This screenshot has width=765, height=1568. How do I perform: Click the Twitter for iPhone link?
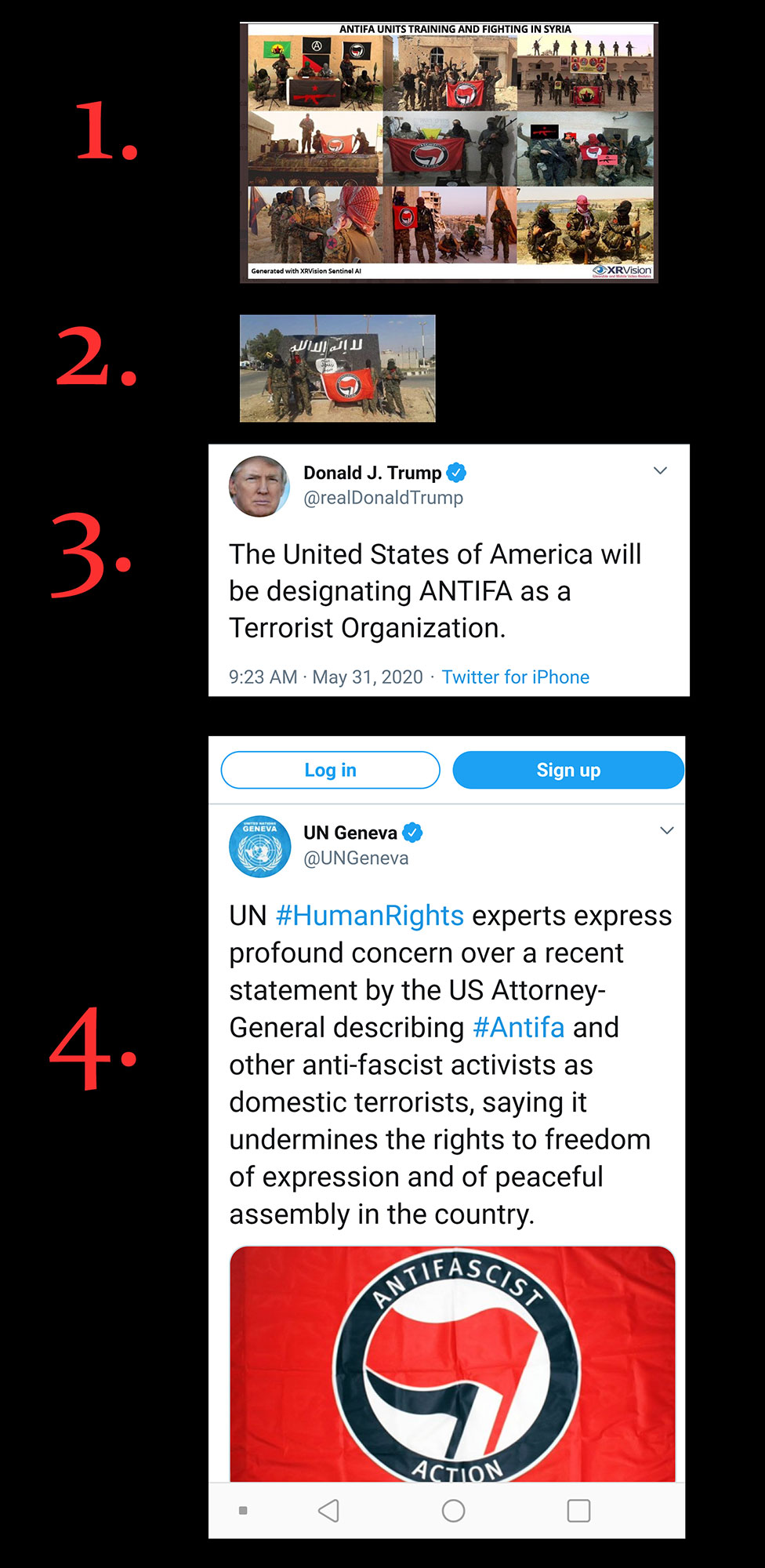click(516, 677)
